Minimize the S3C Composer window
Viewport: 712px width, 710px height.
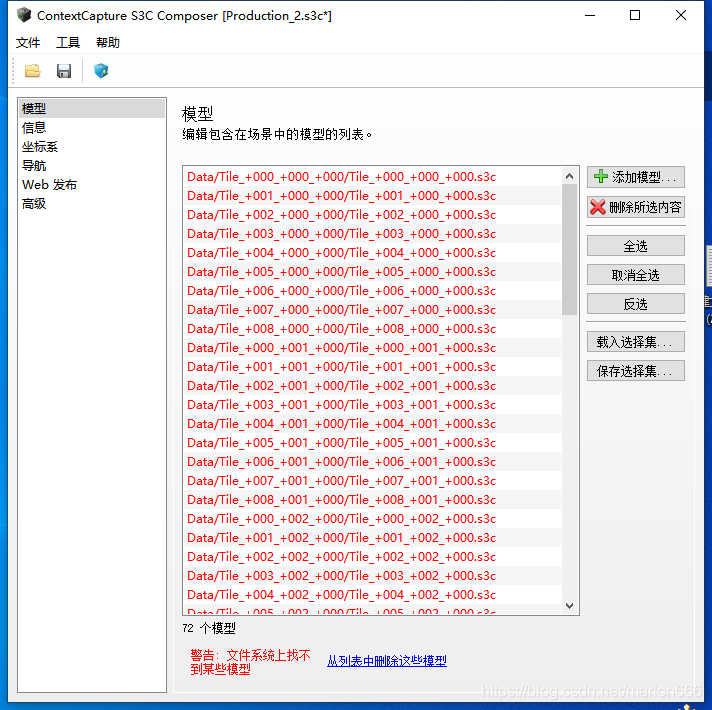[x=590, y=15]
